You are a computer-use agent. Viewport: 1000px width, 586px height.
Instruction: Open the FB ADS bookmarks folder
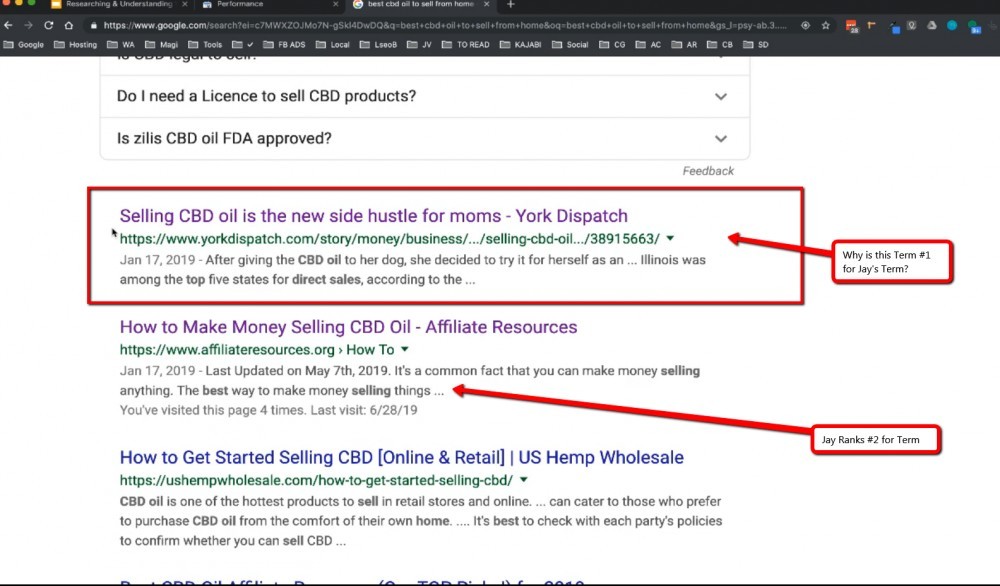(x=284, y=45)
